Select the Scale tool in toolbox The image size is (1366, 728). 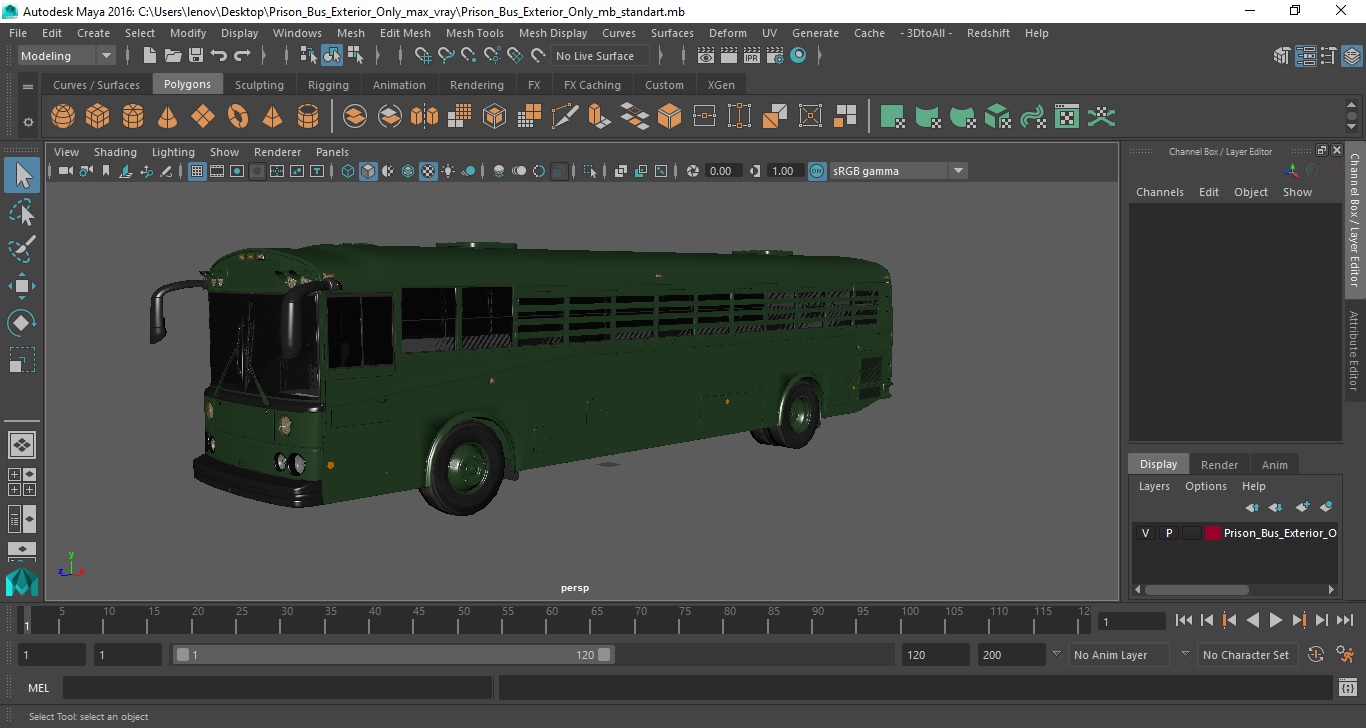pos(22,359)
